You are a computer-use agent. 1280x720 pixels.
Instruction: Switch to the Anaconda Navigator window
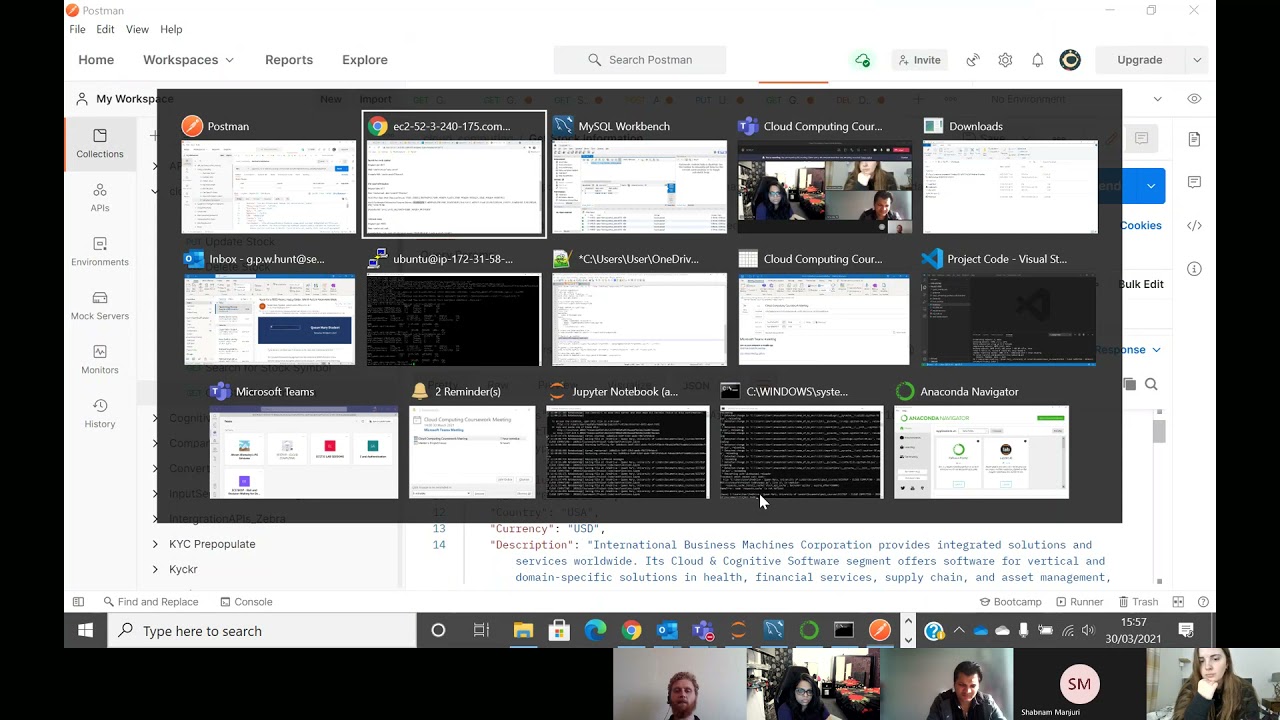click(x=981, y=452)
